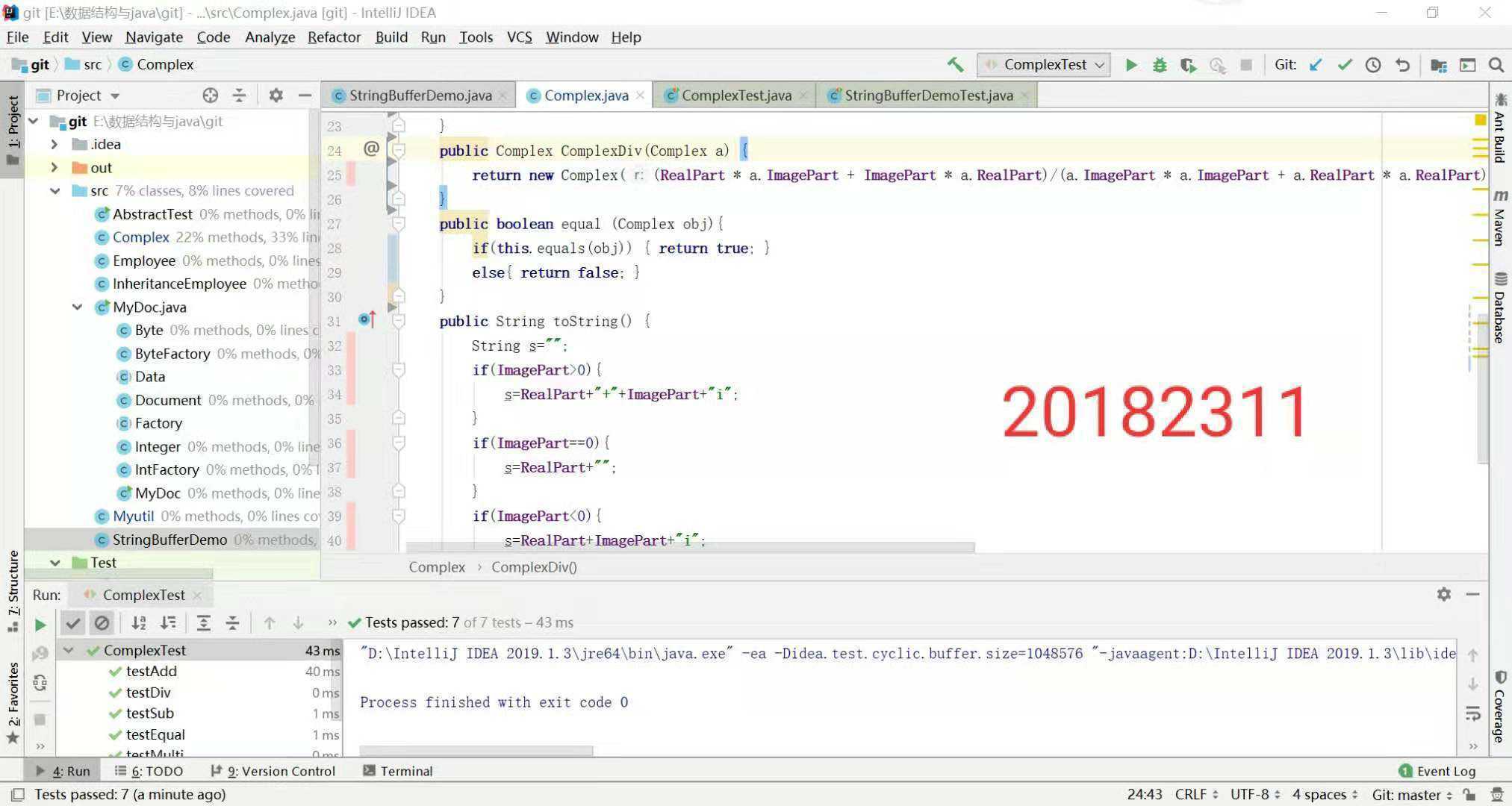The width and height of the screenshot is (1512, 806).
Task: Toggle the Maven tool window
Action: click(1500, 218)
